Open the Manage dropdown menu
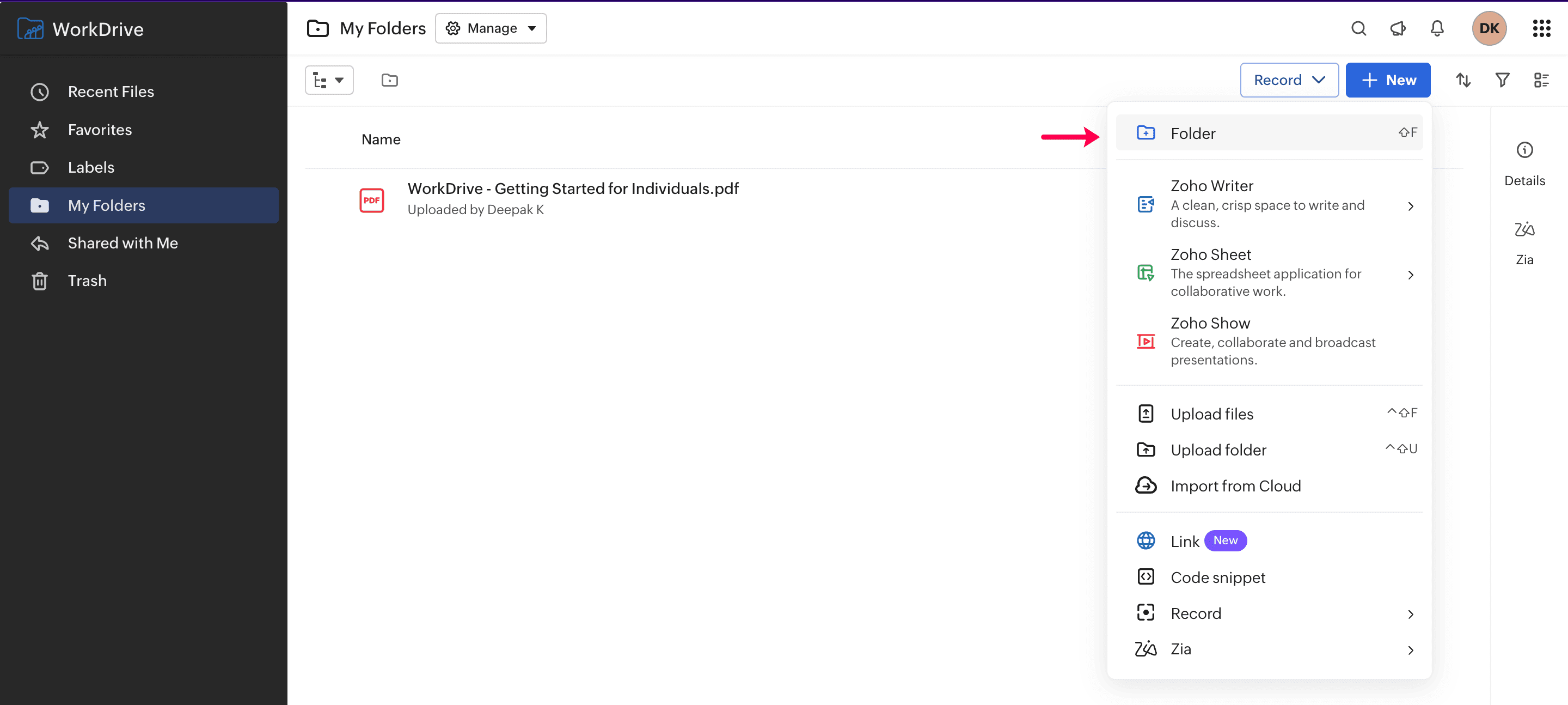The image size is (1568, 705). 491,28
